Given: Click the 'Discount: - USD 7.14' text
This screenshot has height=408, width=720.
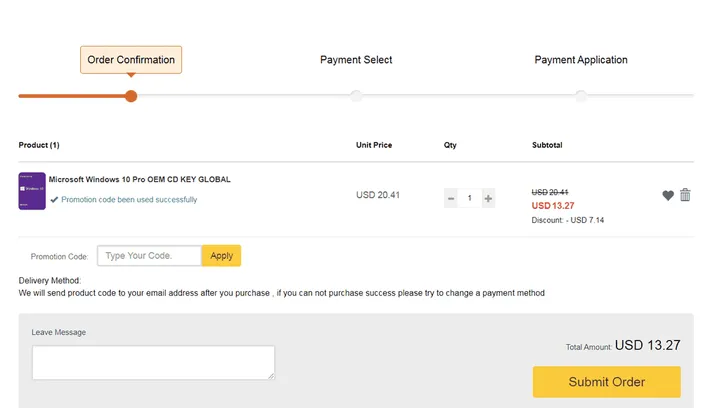Looking at the screenshot, I should [x=568, y=220].
